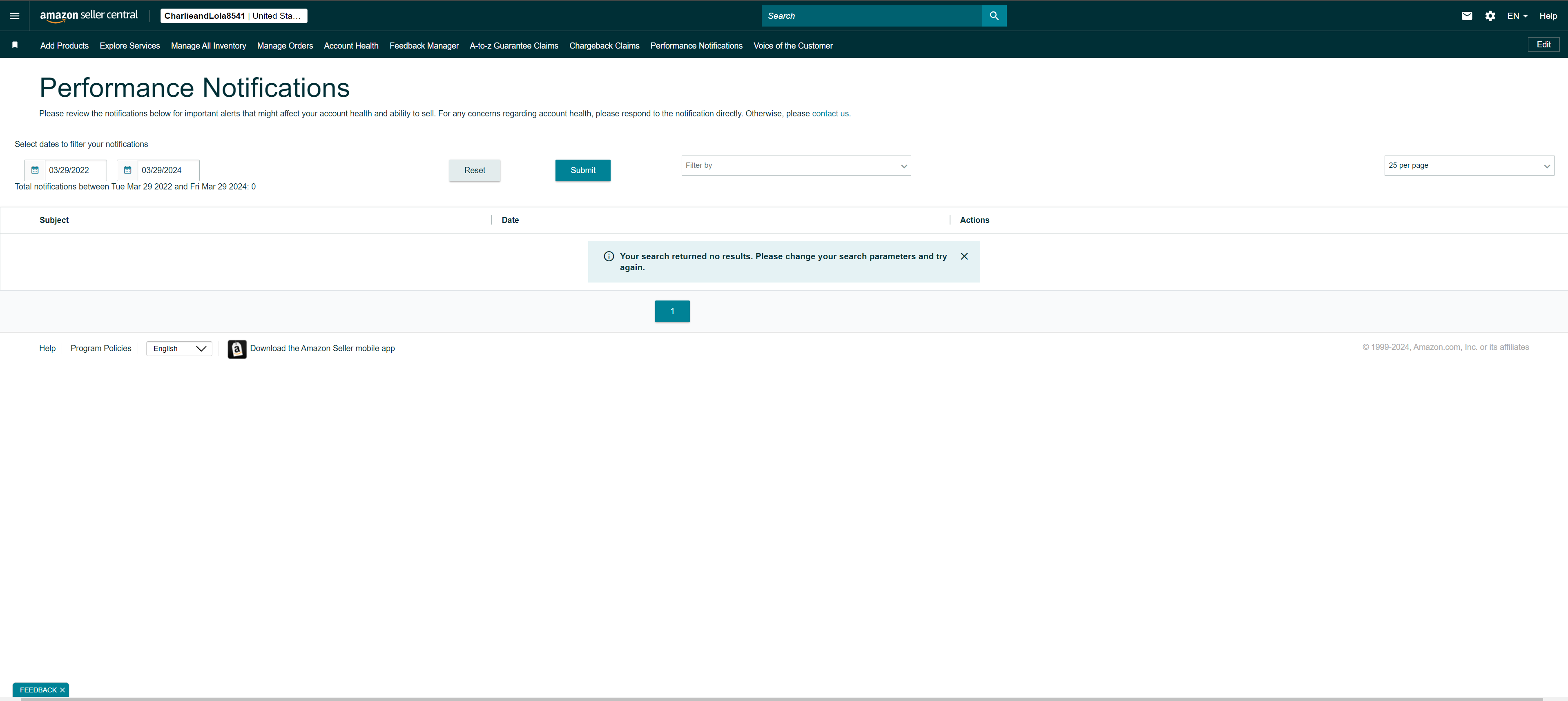This screenshot has height=701, width=1568.
Task: Open the CharlieandLola8541 account switcher
Action: click(234, 16)
